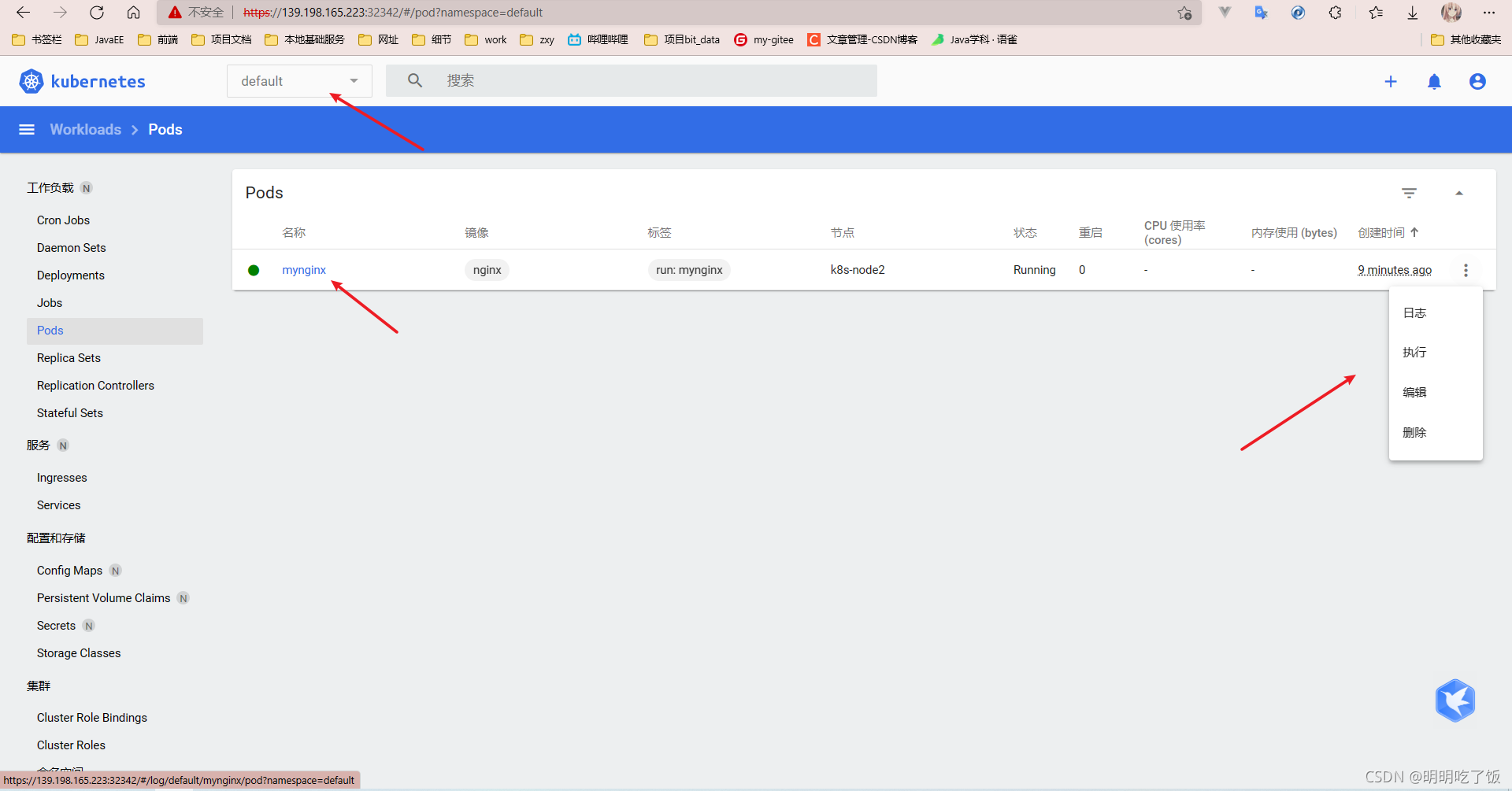Open browser downloads icon

pos(1413,13)
